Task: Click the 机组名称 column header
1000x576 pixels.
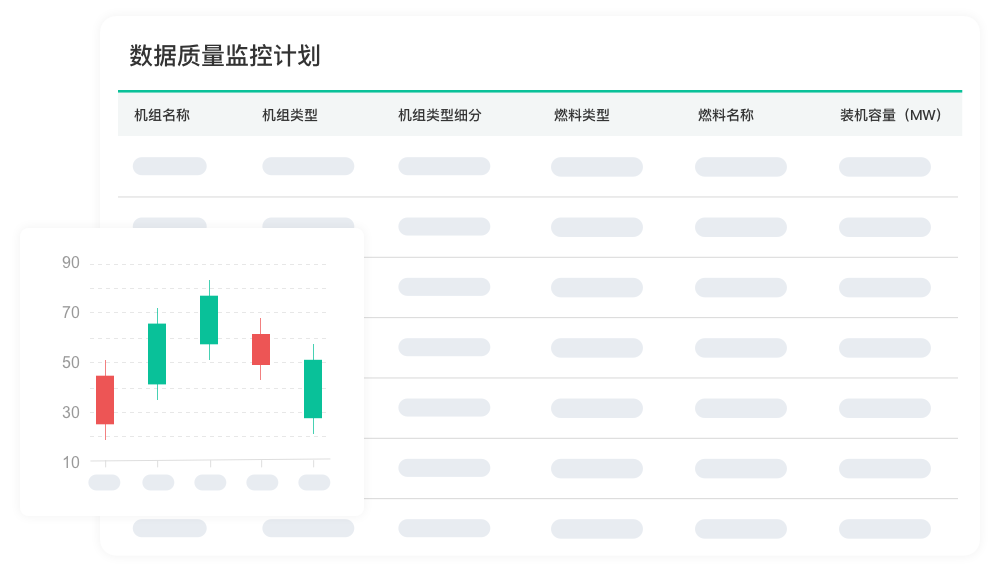Action: (162, 115)
